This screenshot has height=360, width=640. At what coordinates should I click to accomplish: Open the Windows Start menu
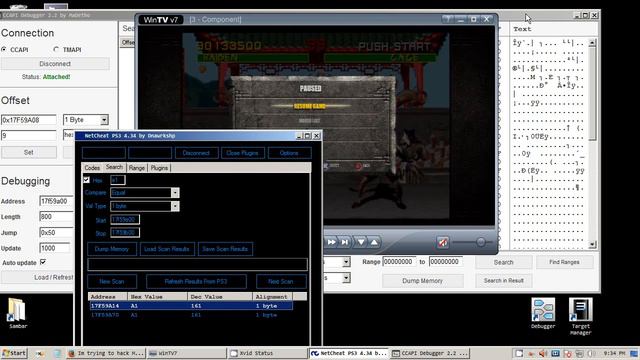tap(14, 353)
